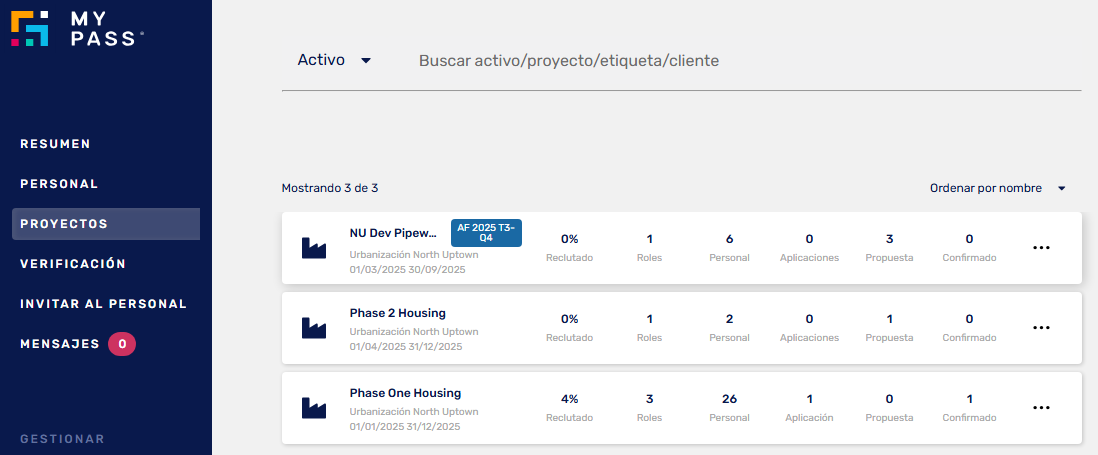Open factory icon of NU Dev Pipeline project
The height and width of the screenshot is (455, 1098).
(314, 248)
